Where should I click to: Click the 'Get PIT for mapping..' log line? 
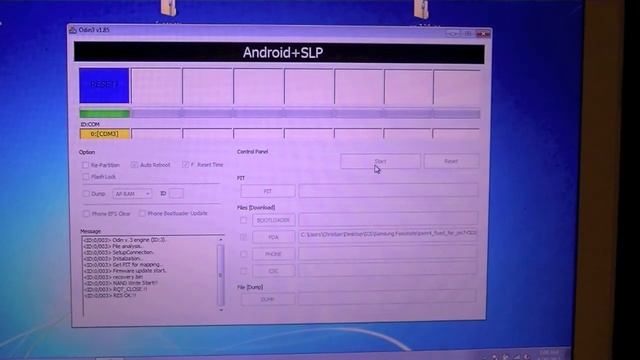122,264
